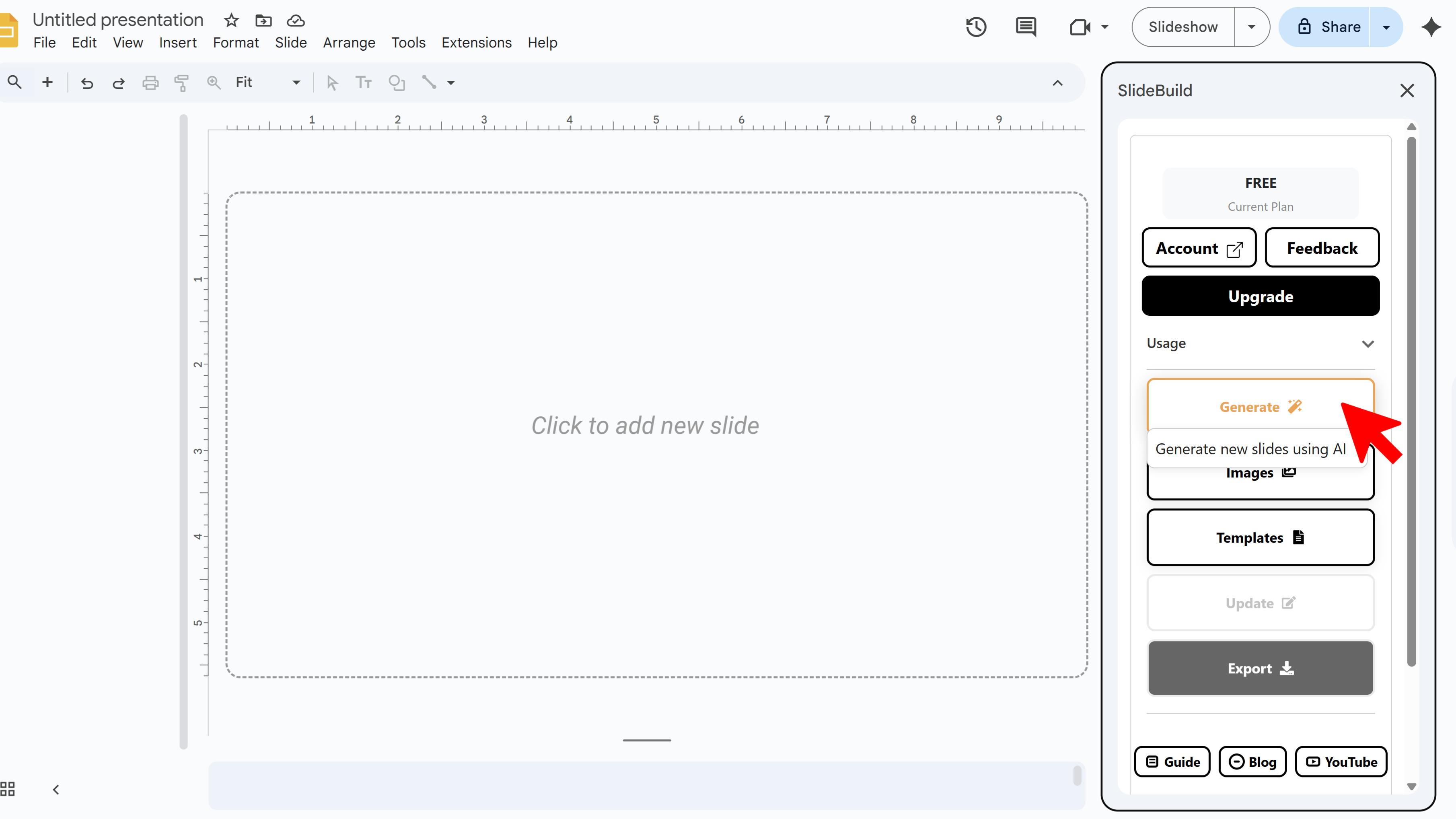1456x819 pixels.
Task: Click the Update button
Action: [1261, 603]
